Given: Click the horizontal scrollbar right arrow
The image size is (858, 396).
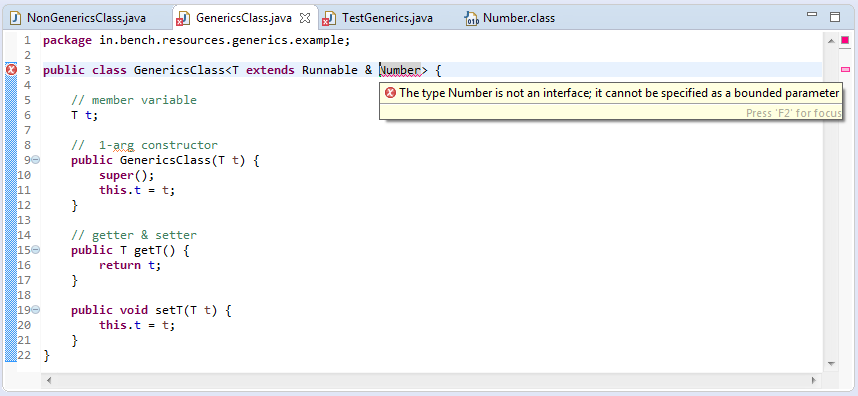Looking at the screenshot, I should coord(814,380).
